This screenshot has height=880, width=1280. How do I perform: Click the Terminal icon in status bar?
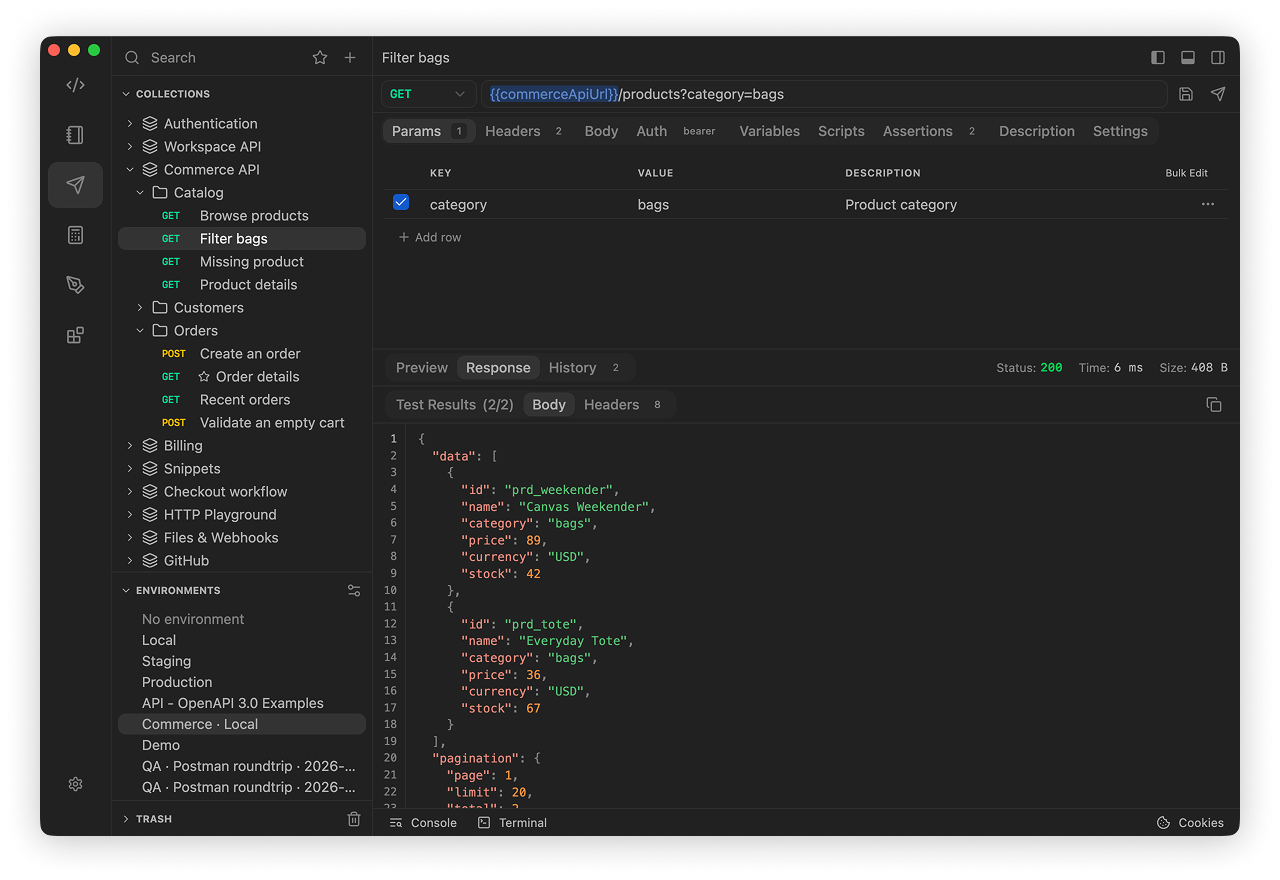coord(484,823)
